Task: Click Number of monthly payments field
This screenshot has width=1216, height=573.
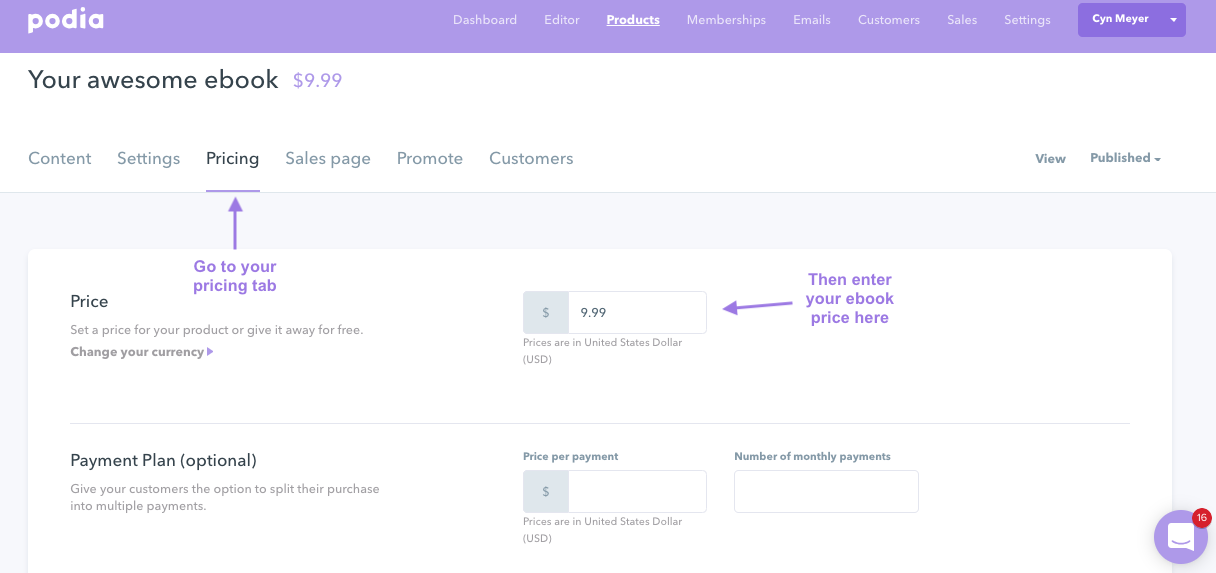Action: tap(826, 492)
